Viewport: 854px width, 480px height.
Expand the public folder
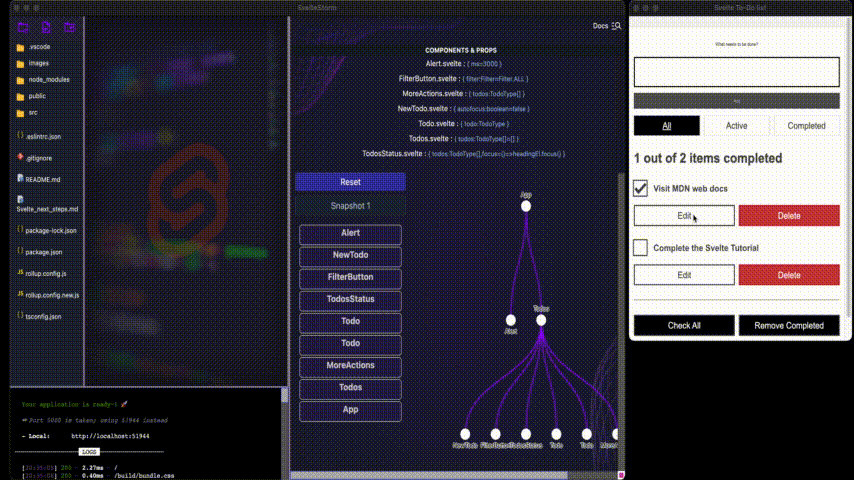(32, 96)
